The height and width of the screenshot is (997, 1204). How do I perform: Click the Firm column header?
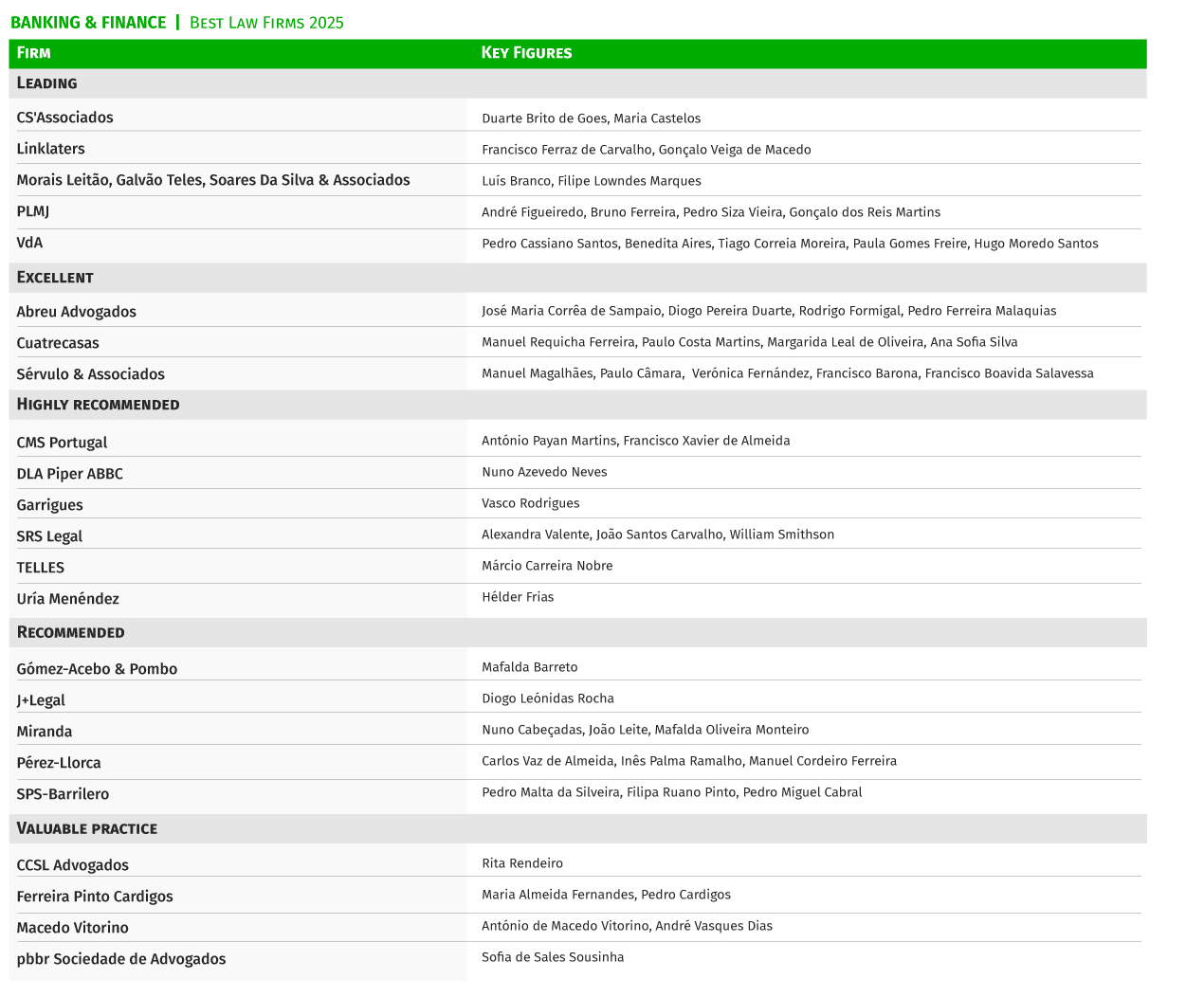click(33, 53)
